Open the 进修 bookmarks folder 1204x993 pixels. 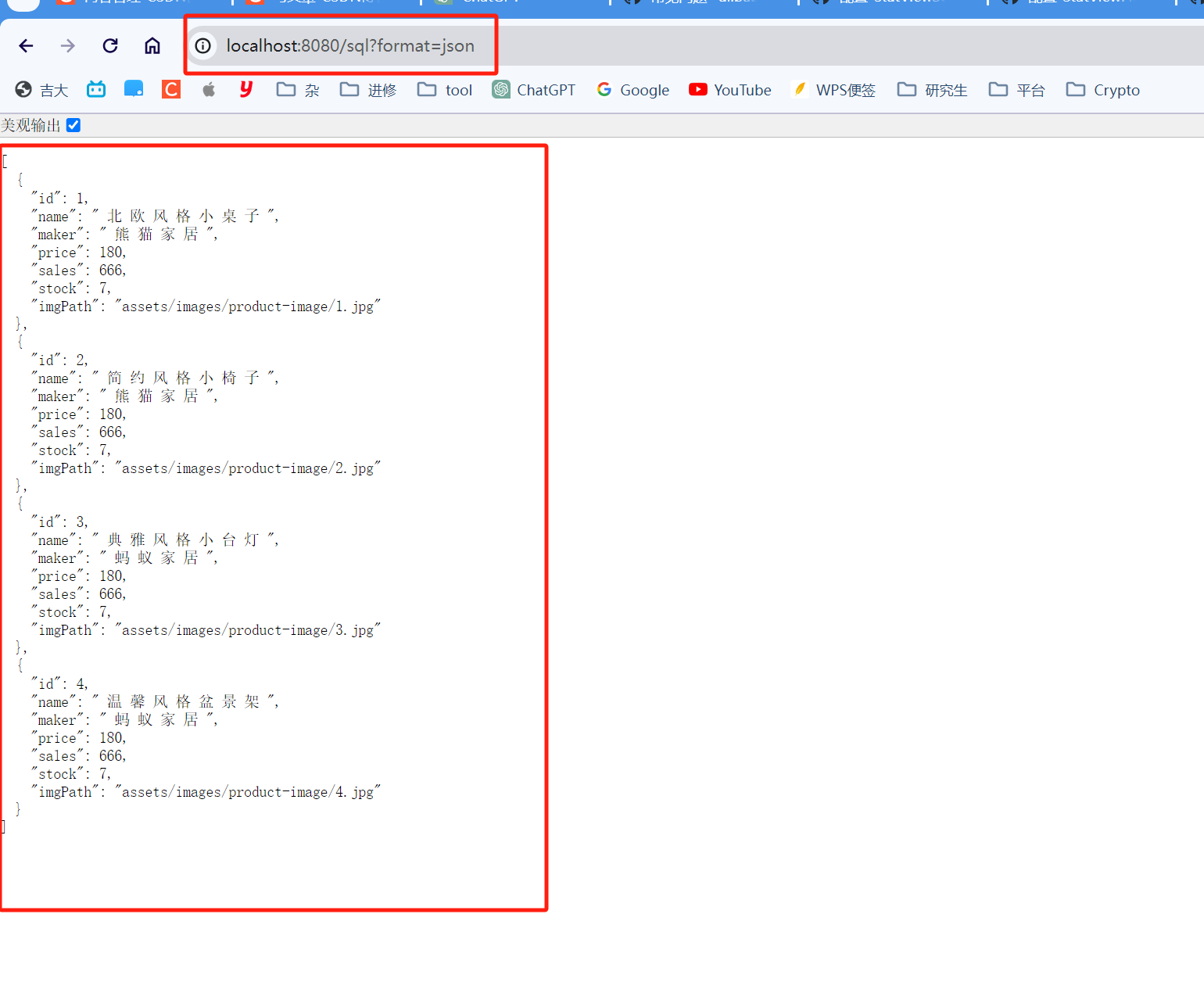[368, 90]
